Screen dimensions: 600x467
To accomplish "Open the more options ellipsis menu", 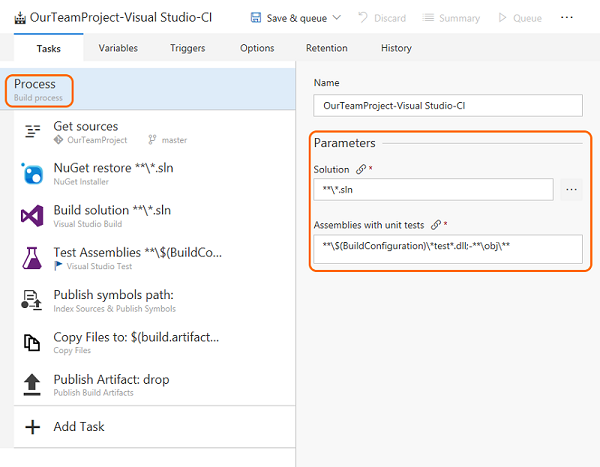I will [x=568, y=18].
